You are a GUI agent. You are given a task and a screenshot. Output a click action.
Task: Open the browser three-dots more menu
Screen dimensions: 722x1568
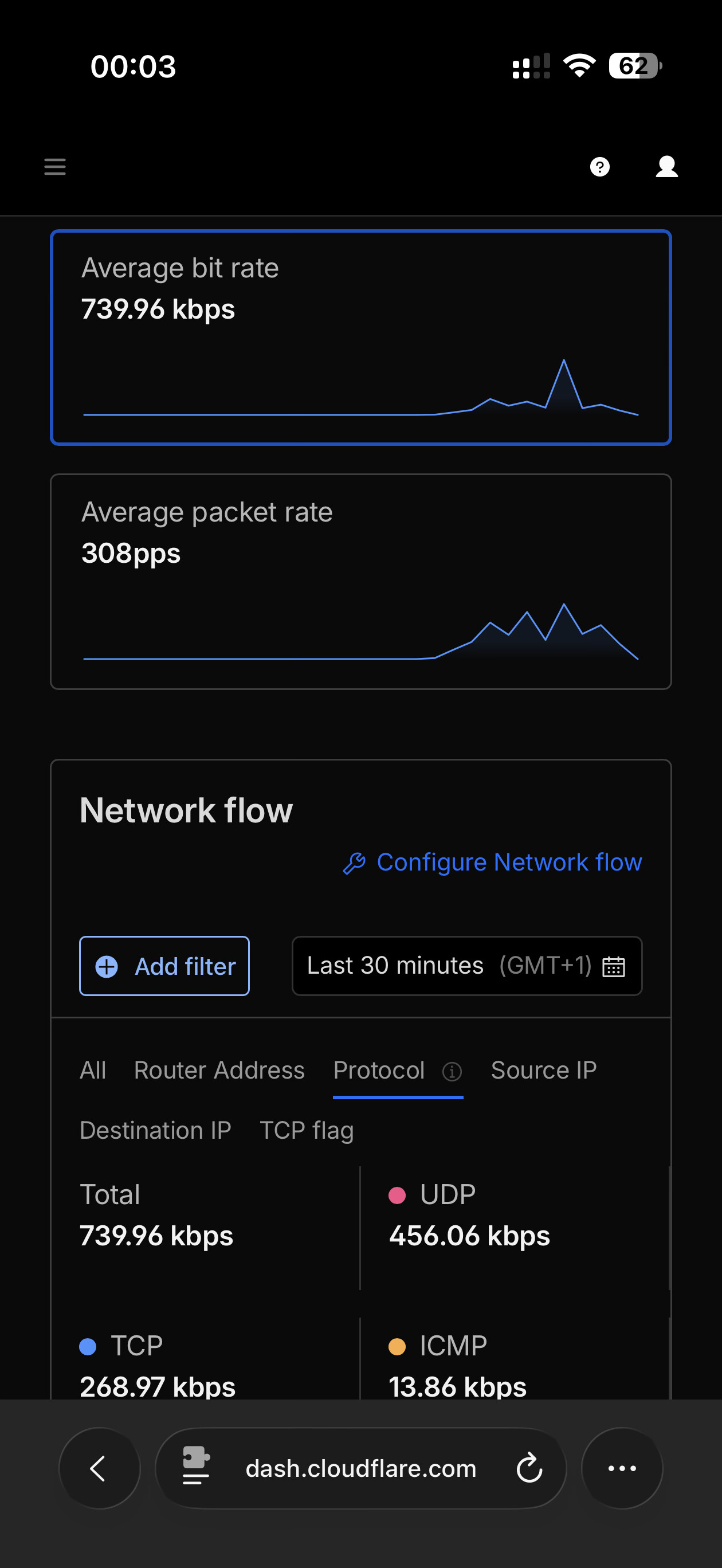622,1468
